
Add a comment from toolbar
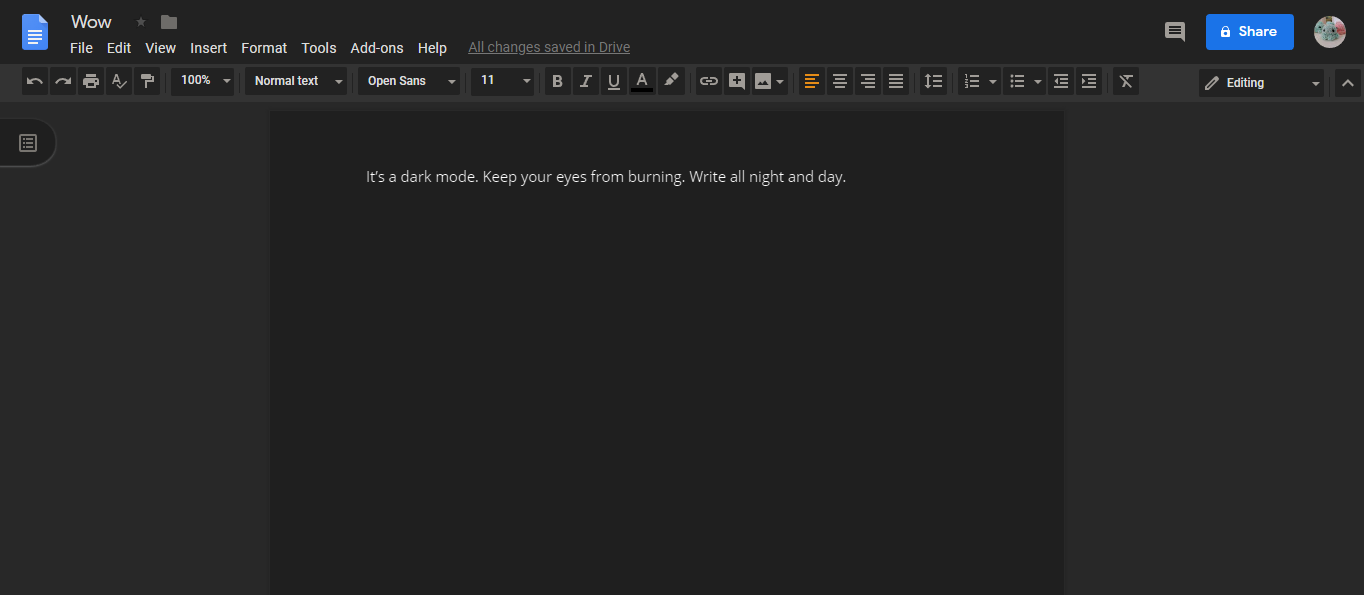click(737, 81)
